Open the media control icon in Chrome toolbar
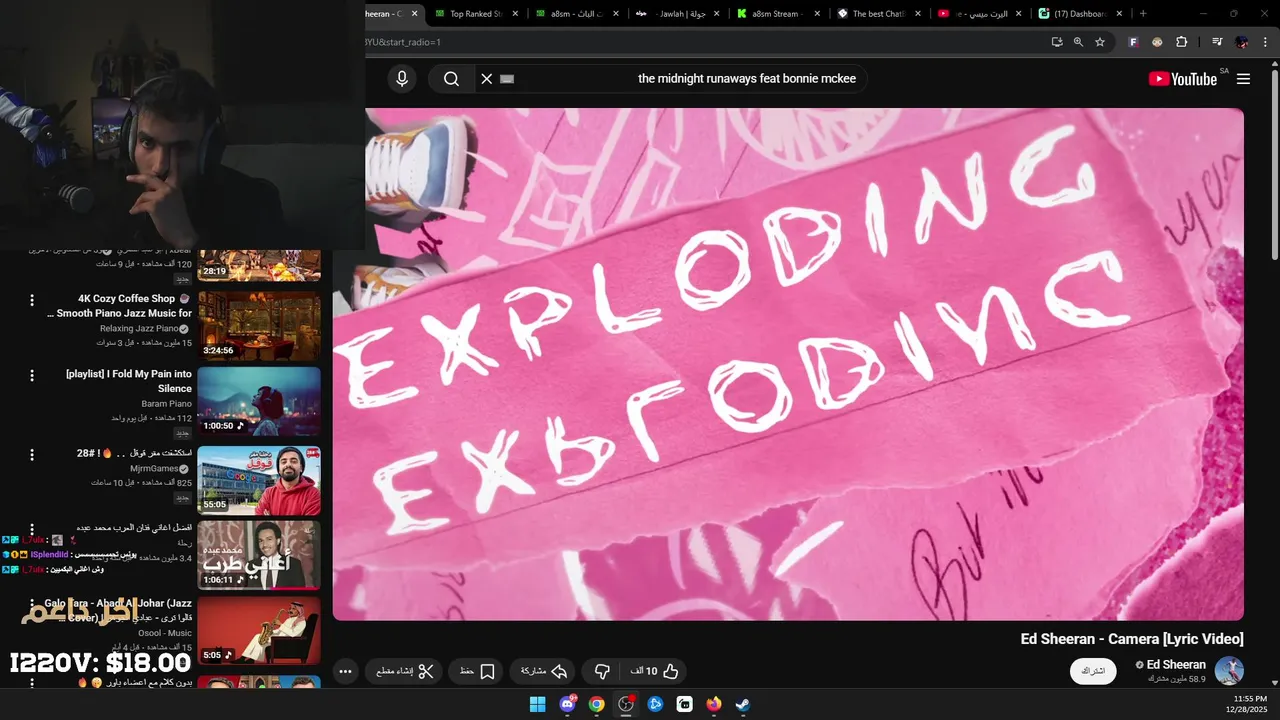 [x=1217, y=42]
